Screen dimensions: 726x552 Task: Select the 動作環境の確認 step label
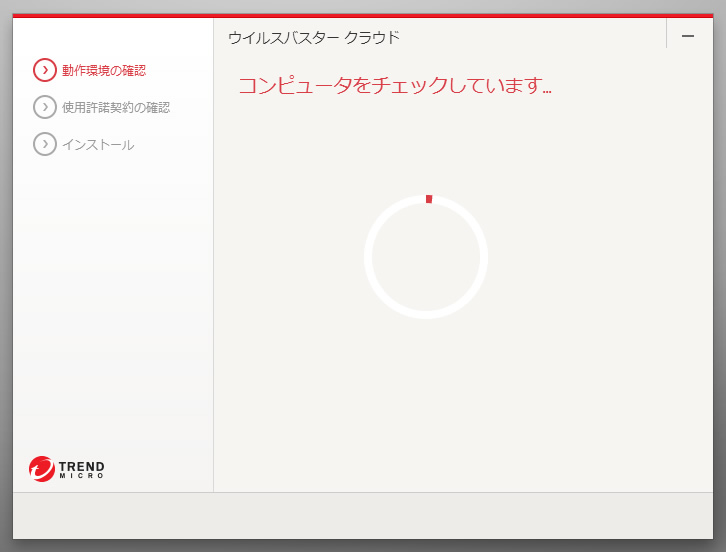(x=104, y=70)
